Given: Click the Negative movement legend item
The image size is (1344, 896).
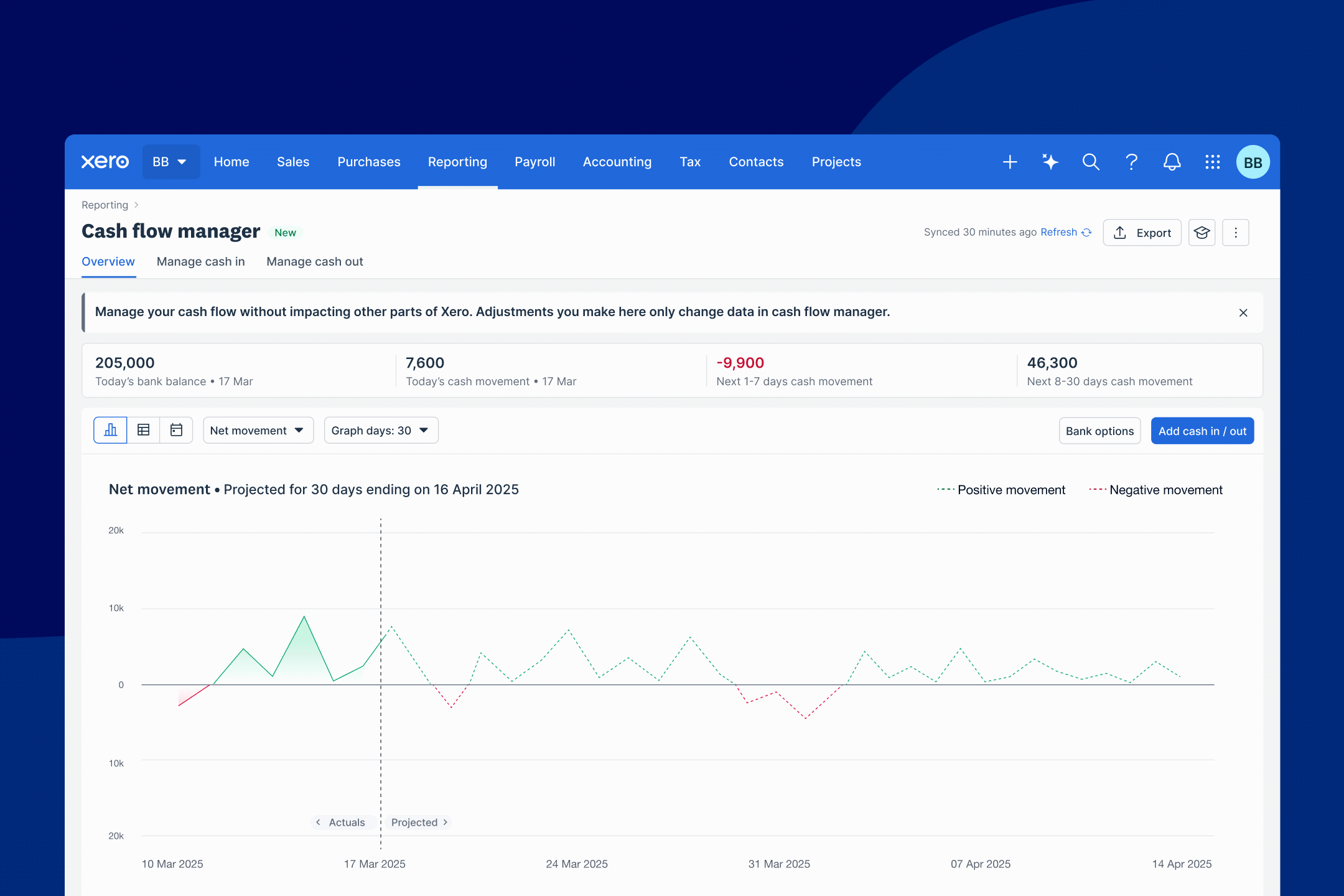Looking at the screenshot, I should coord(1155,490).
